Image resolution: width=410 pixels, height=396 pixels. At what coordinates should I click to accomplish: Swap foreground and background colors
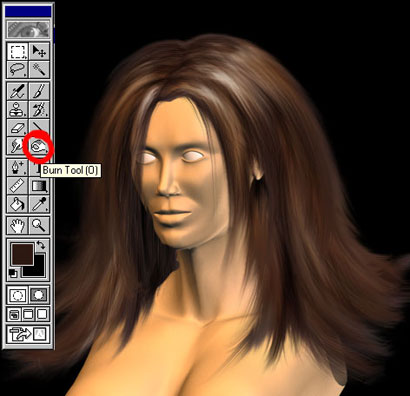(x=41, y=246)
